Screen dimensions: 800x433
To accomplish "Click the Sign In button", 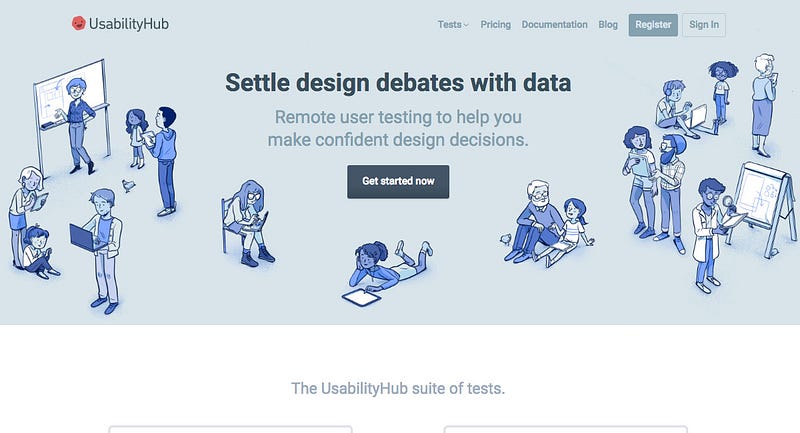I will coord(704,25).
